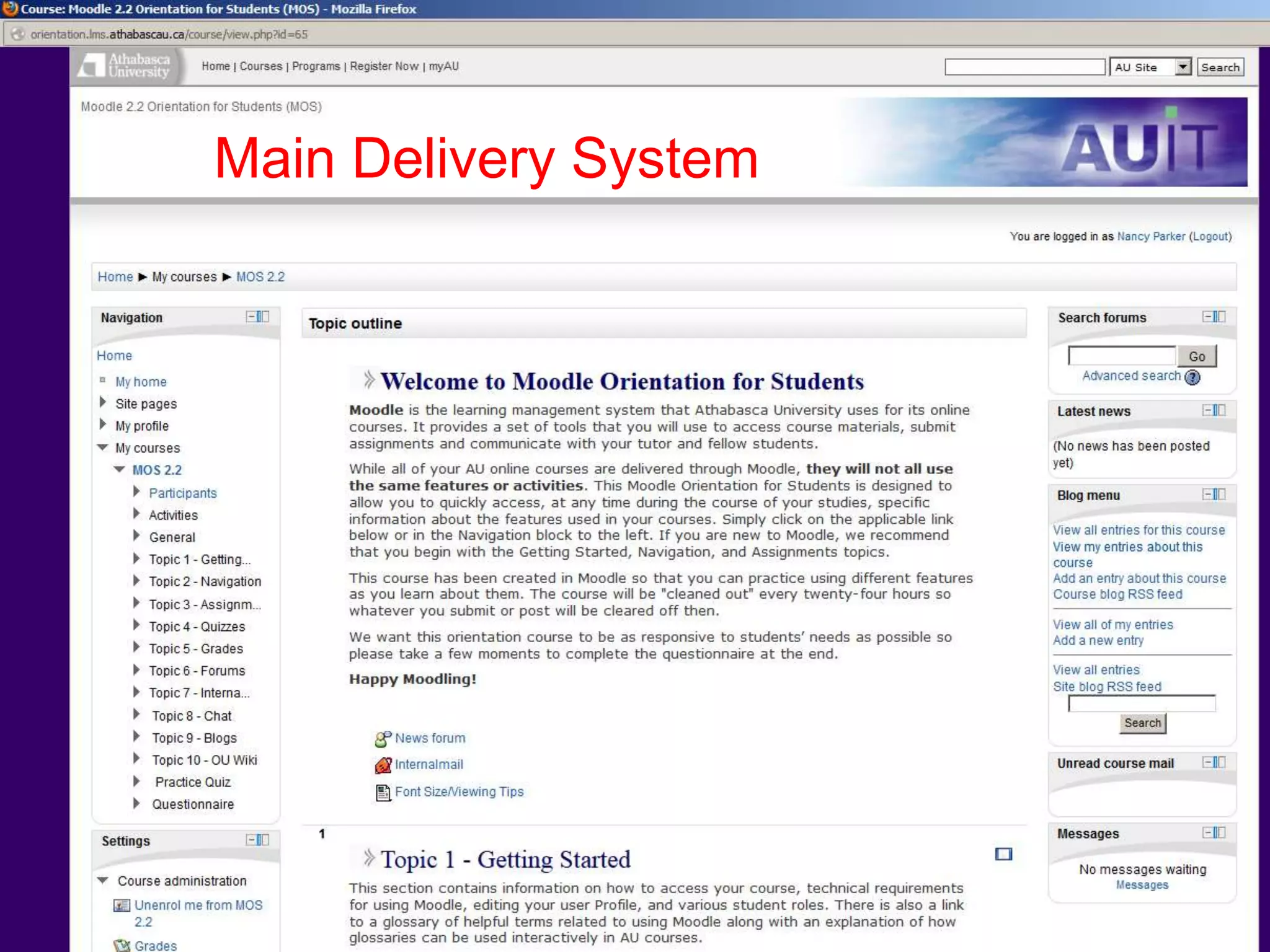Click View all entries for this course
The width and height of the screenshot is (1270, 952).
click(1139, 530)
